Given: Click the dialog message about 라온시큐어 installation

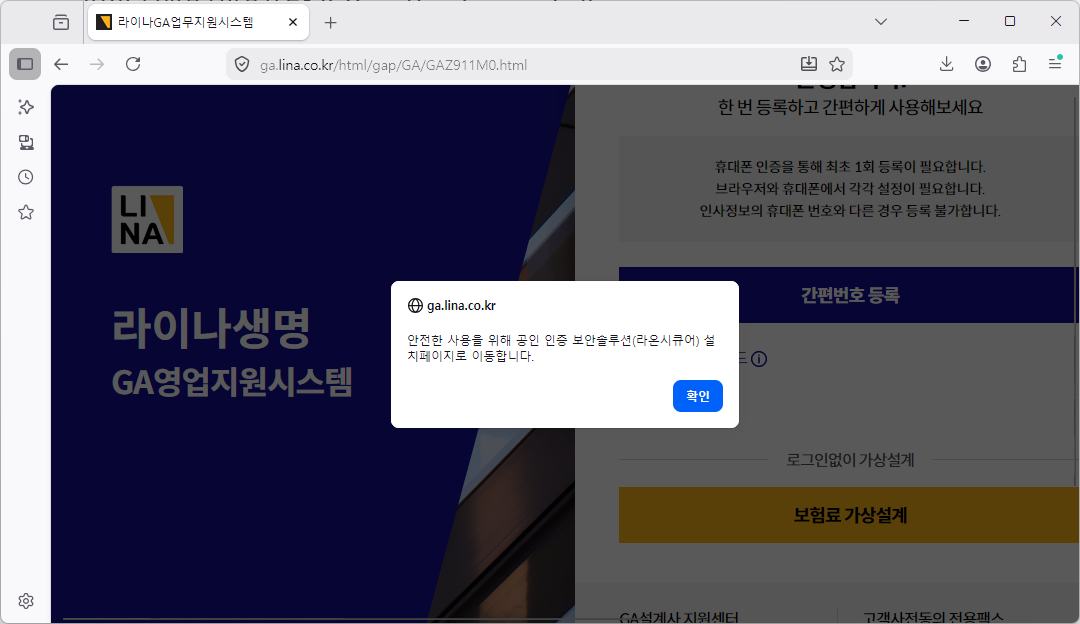Looking at the screenshot, I should [561, 348].
